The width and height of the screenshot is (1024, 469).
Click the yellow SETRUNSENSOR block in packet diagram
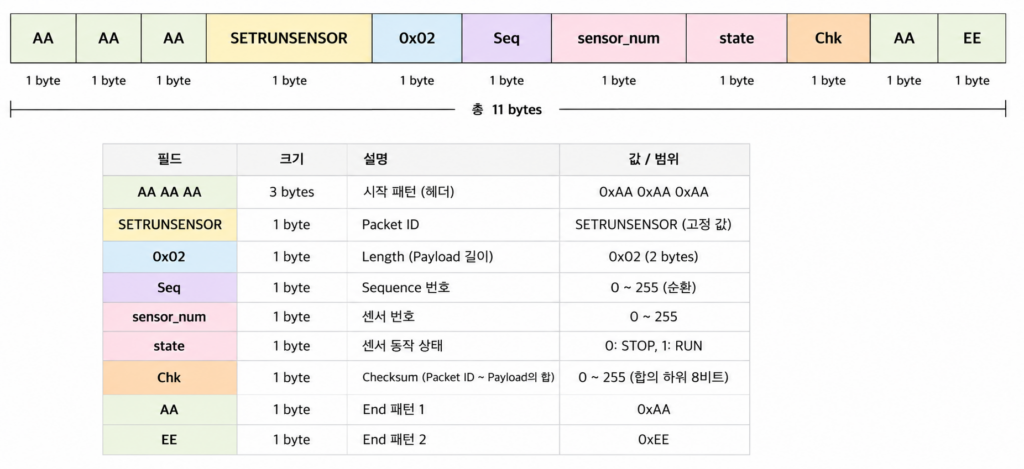pos(289,38)
